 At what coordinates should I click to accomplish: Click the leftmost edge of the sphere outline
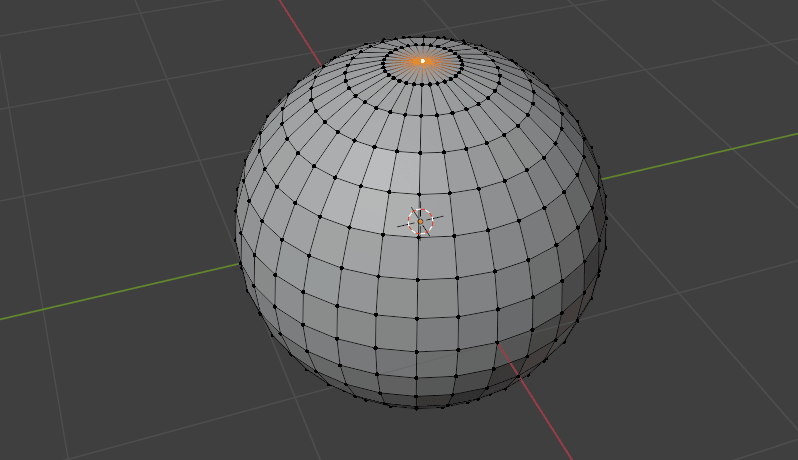pyautogui.click(x=237, y=235)
